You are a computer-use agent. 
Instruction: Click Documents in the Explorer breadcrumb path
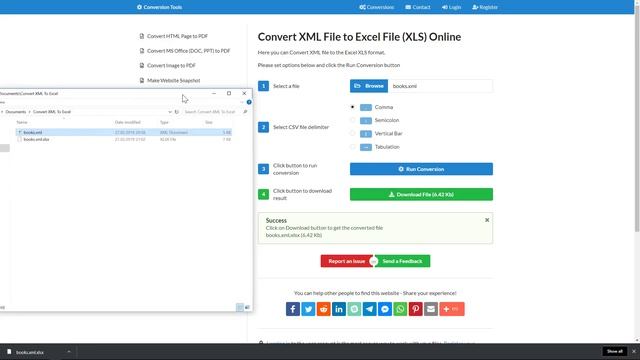(x=16, y=111)
